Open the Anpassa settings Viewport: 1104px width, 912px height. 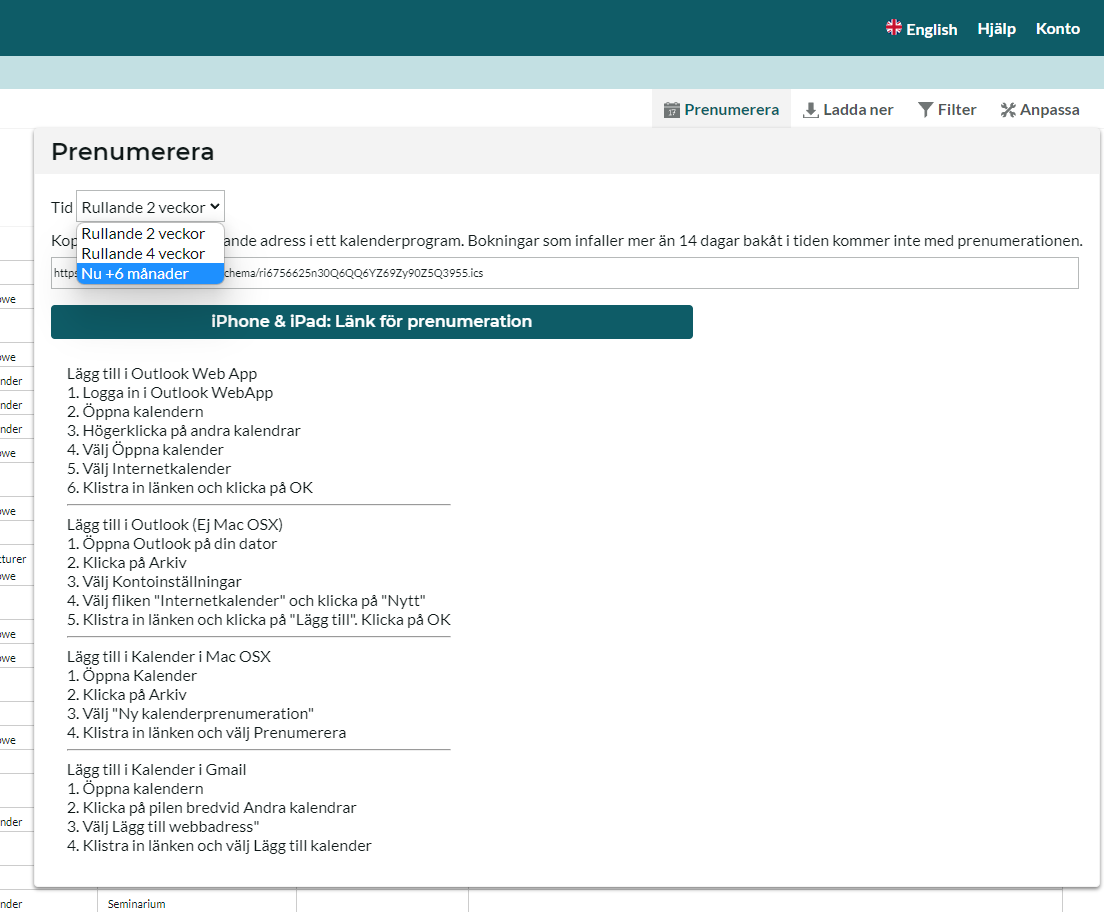pyautogui.click(x=1040, y=110)
